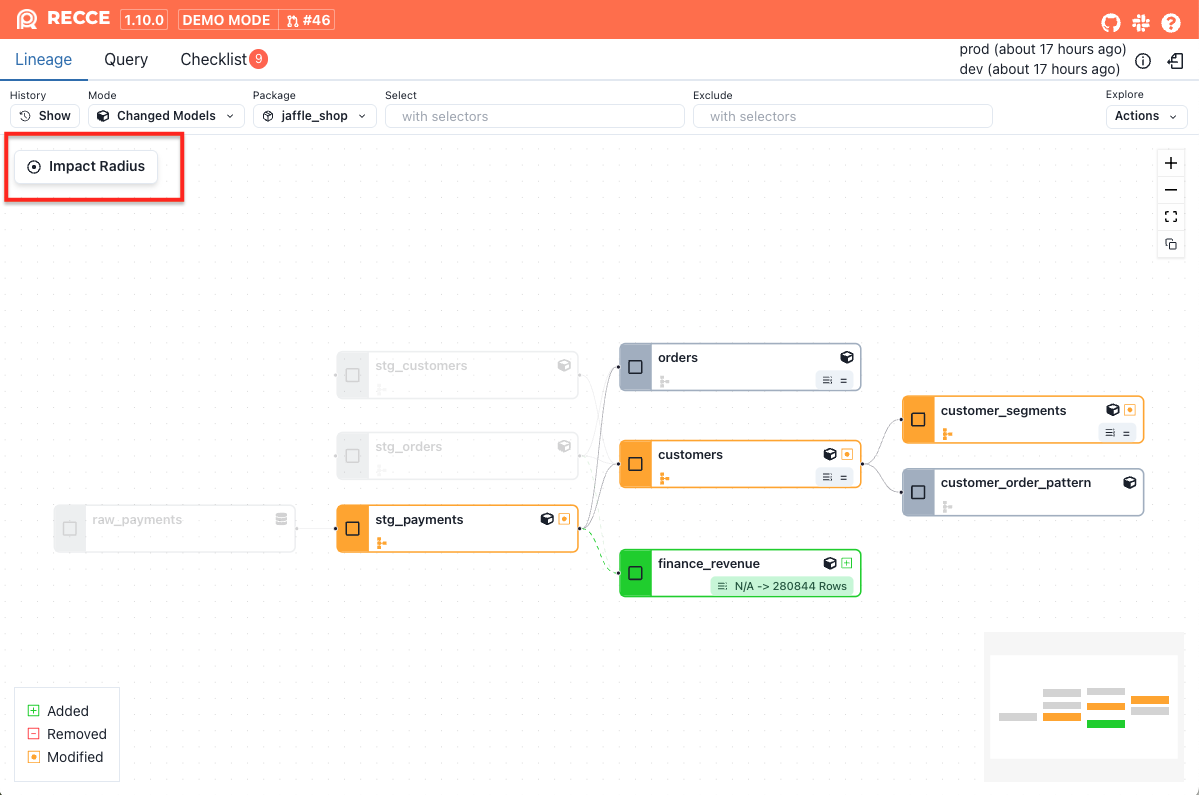Open the help question mark icon
Image resolution: width=1199 pixels, height=795 pixels.
point(1171,22)
